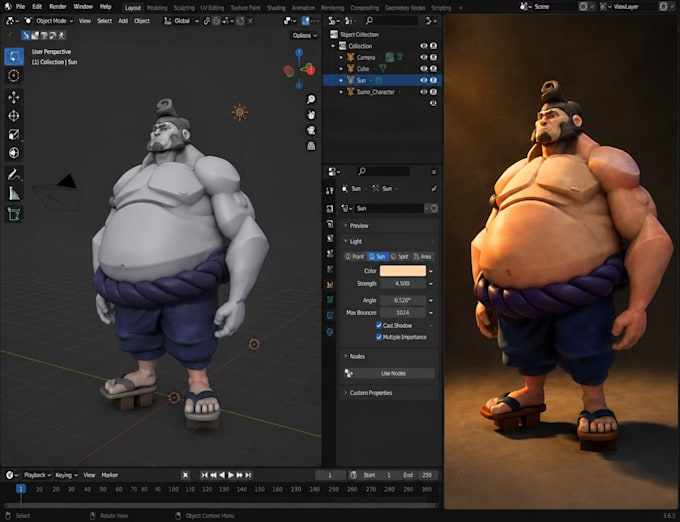
Task: Open the viewport Add menu
Action: coord(123,21)
